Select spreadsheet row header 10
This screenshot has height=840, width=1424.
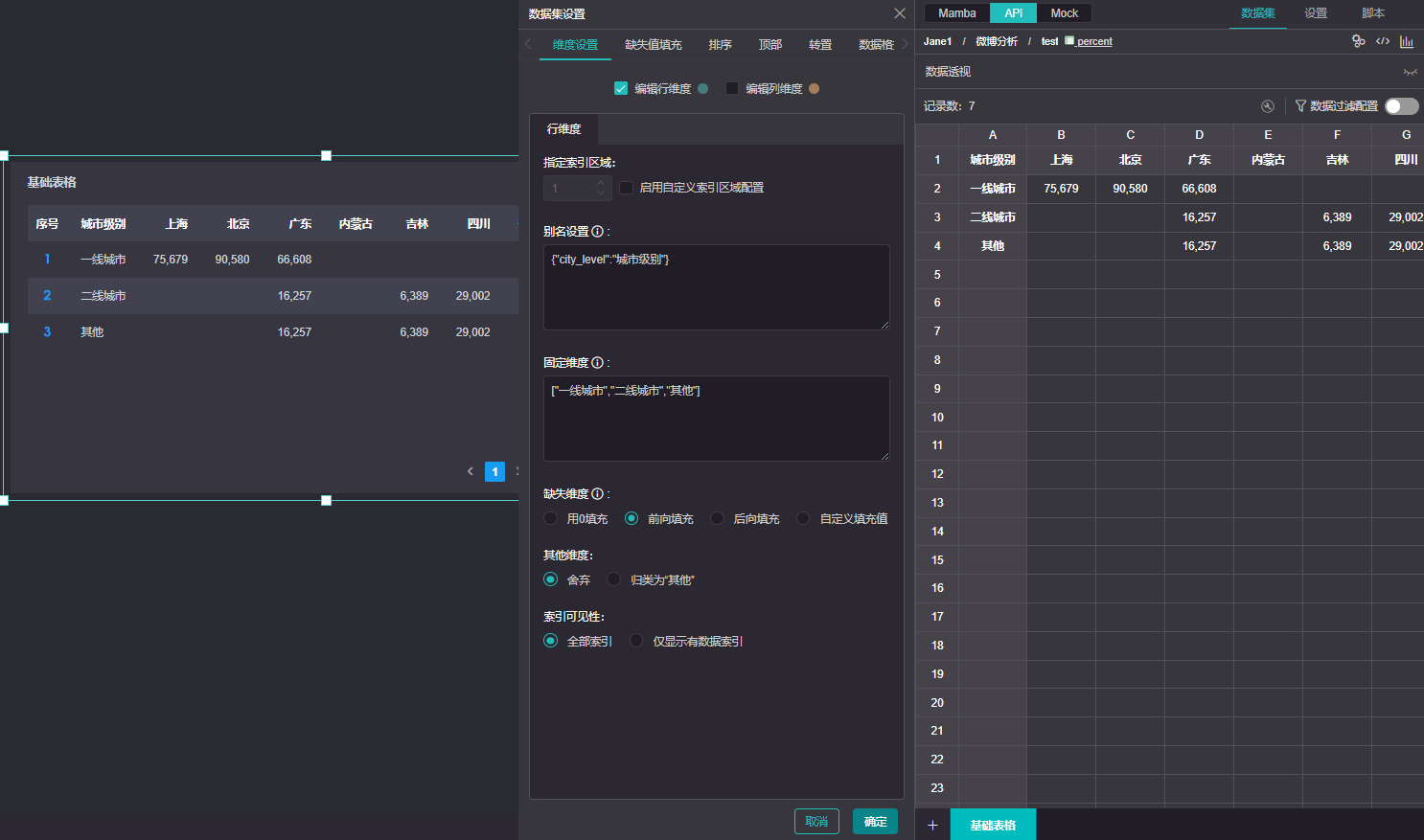(x=937, y=418)
